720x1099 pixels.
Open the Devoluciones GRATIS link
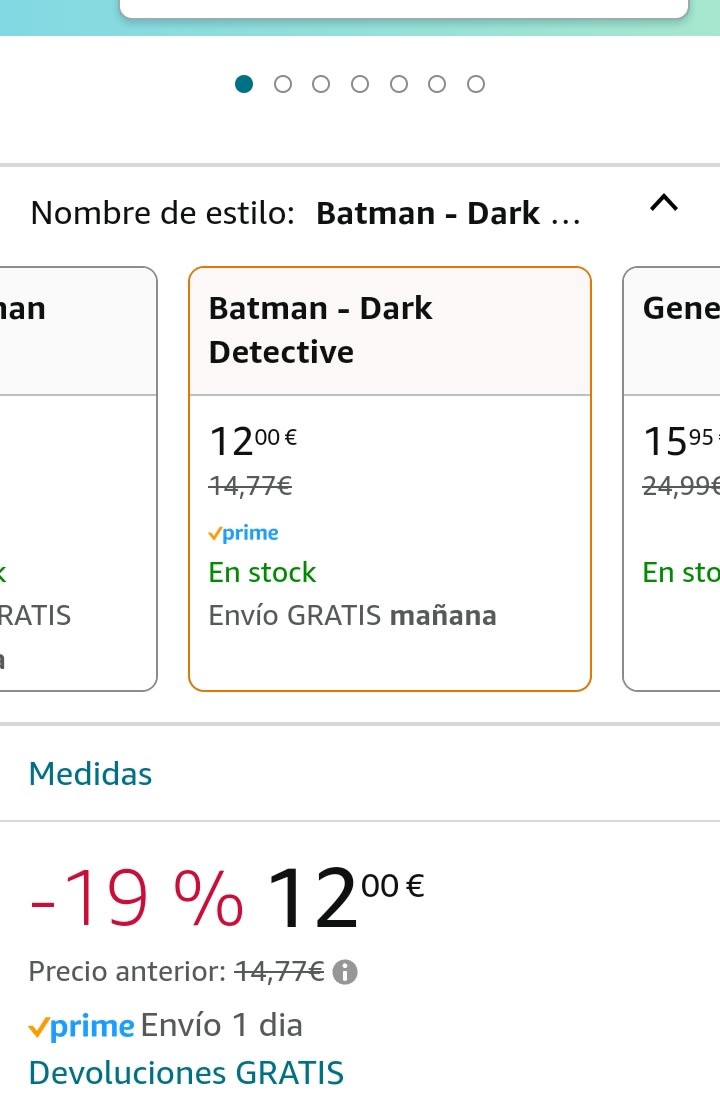(186, 1073)
